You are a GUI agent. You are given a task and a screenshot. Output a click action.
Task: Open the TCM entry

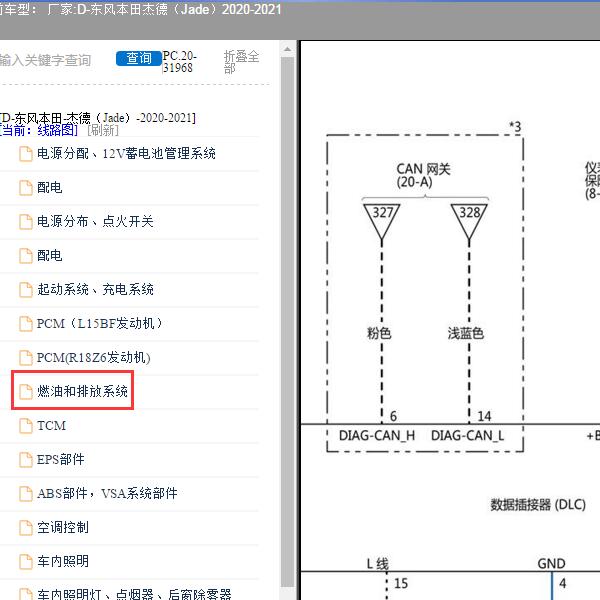pyautogui.click(x=51, y=426)
